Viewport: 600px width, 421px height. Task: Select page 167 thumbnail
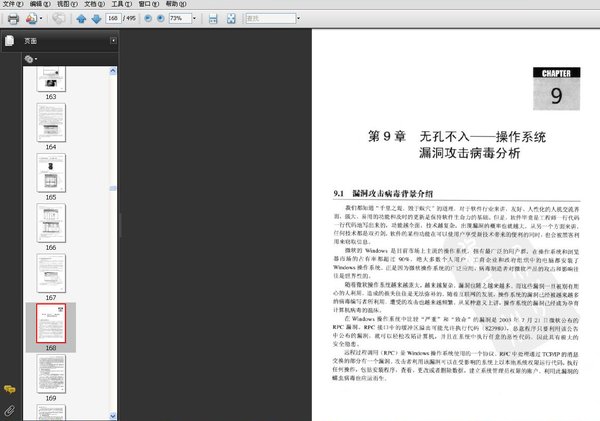click(51, 273)
